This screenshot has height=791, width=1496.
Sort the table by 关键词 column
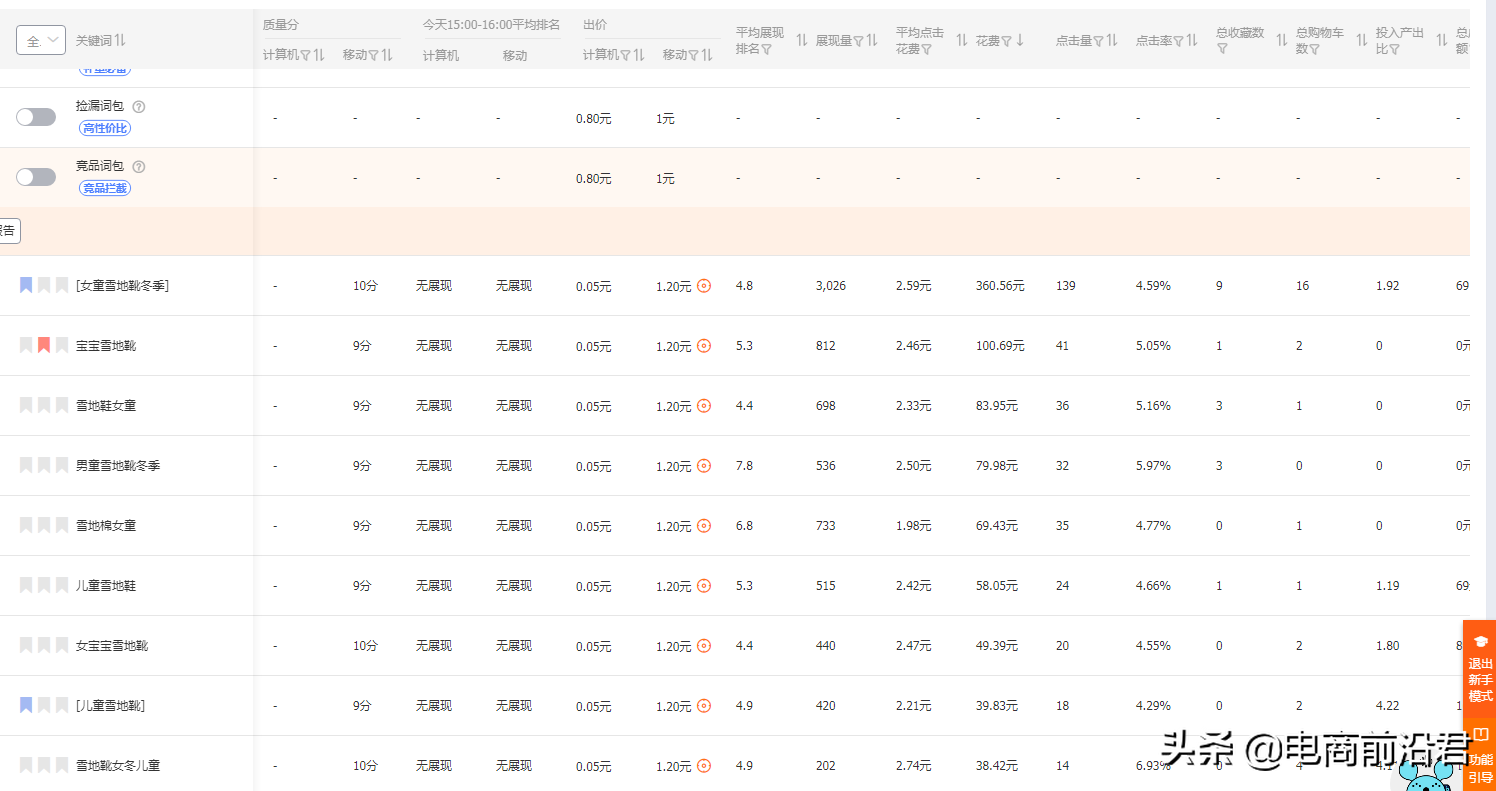(x=120, y=40)
